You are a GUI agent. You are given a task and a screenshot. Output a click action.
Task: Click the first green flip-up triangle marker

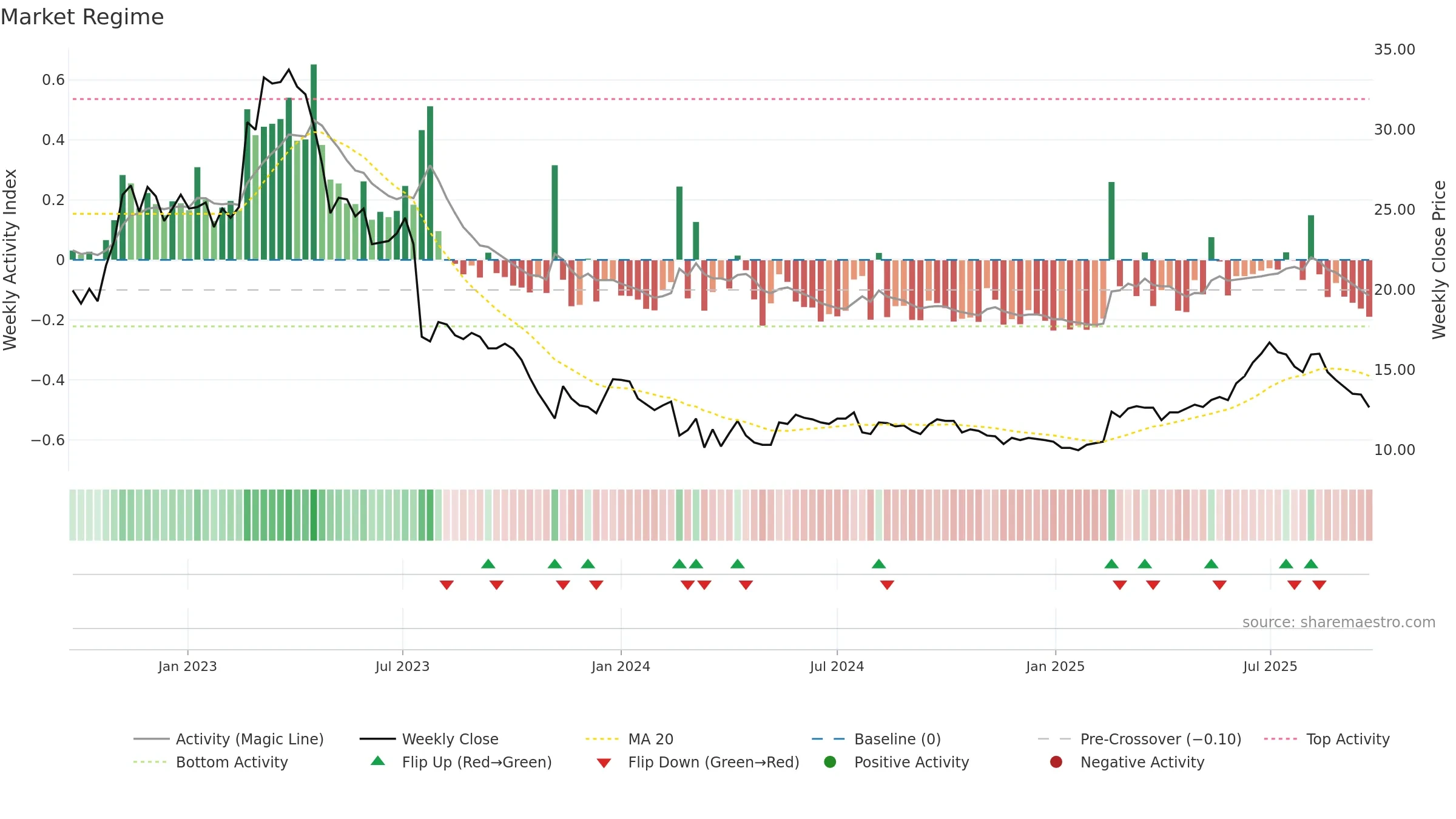click(x=488, y=564)
